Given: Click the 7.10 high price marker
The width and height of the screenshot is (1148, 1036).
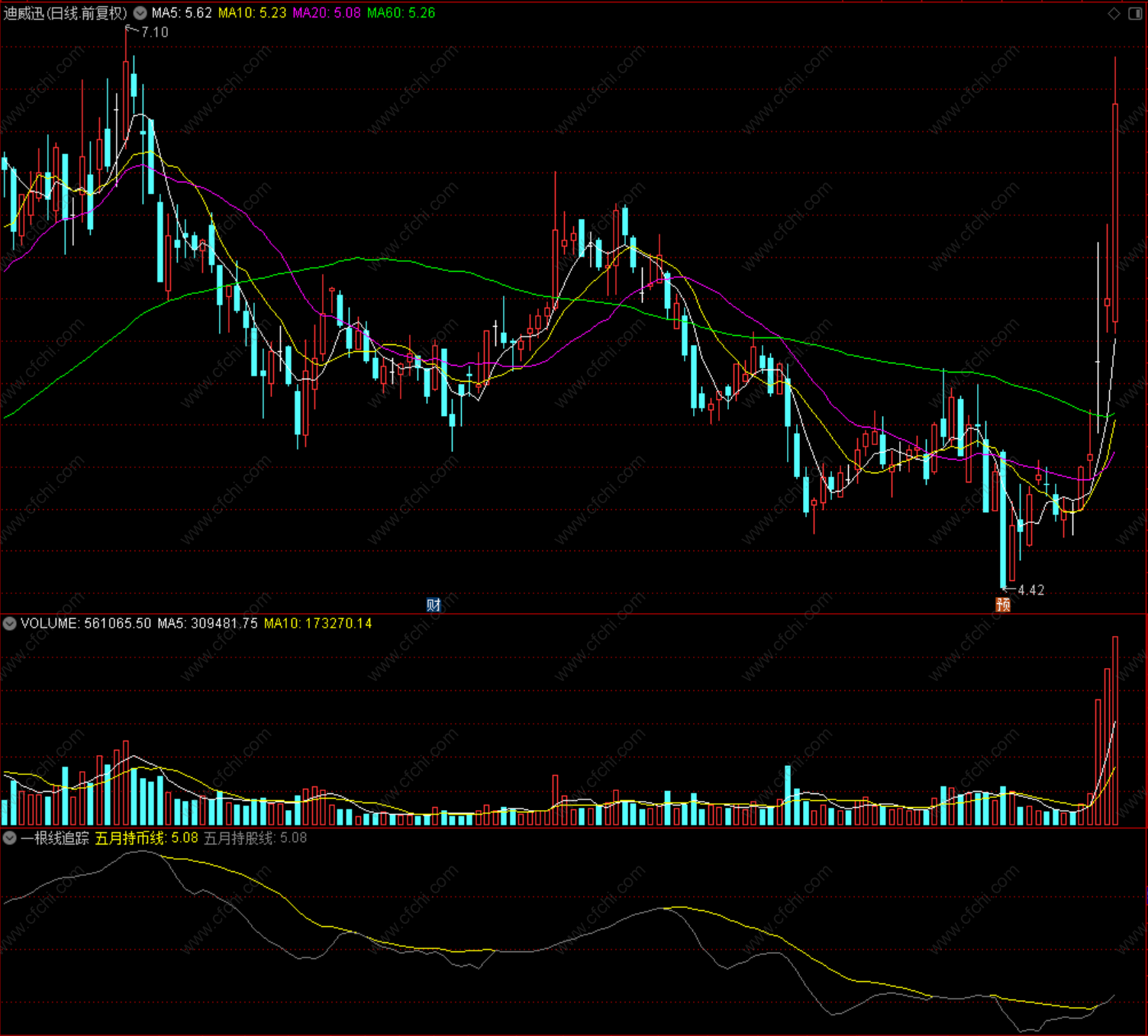Looking at the screenshot, I should 155,32.
